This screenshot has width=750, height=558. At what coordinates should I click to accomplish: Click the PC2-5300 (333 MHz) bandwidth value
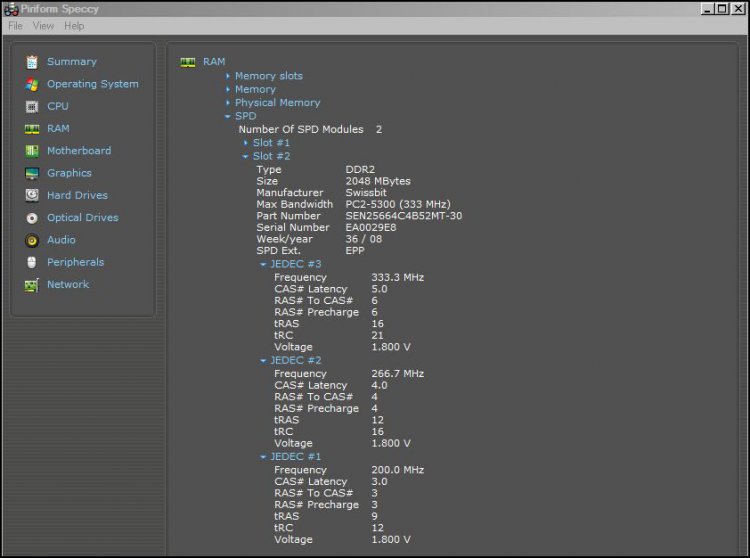pos(398,204)
